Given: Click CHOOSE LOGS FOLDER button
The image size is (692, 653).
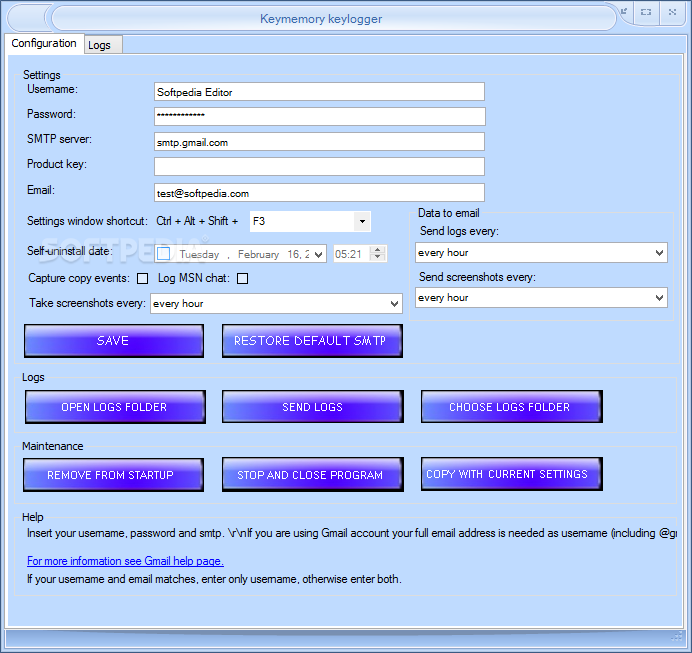Looking at the screenshot, I should [x=511, y=406].
